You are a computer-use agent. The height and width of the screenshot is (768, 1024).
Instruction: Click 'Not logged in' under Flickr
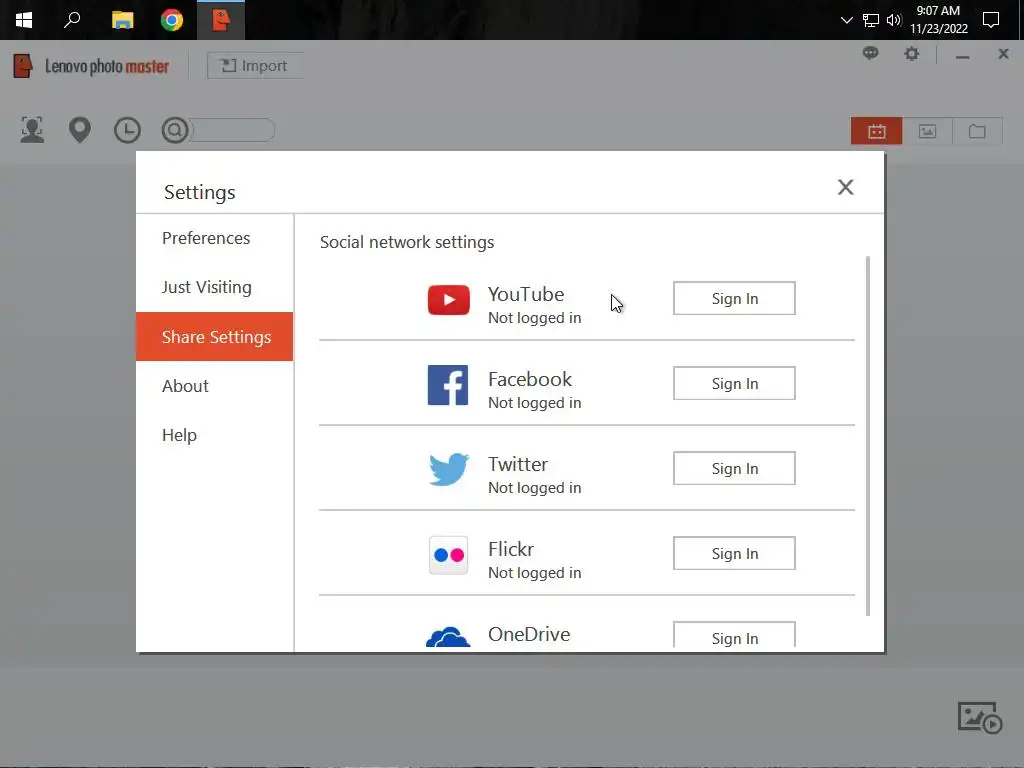click(534, 573)
